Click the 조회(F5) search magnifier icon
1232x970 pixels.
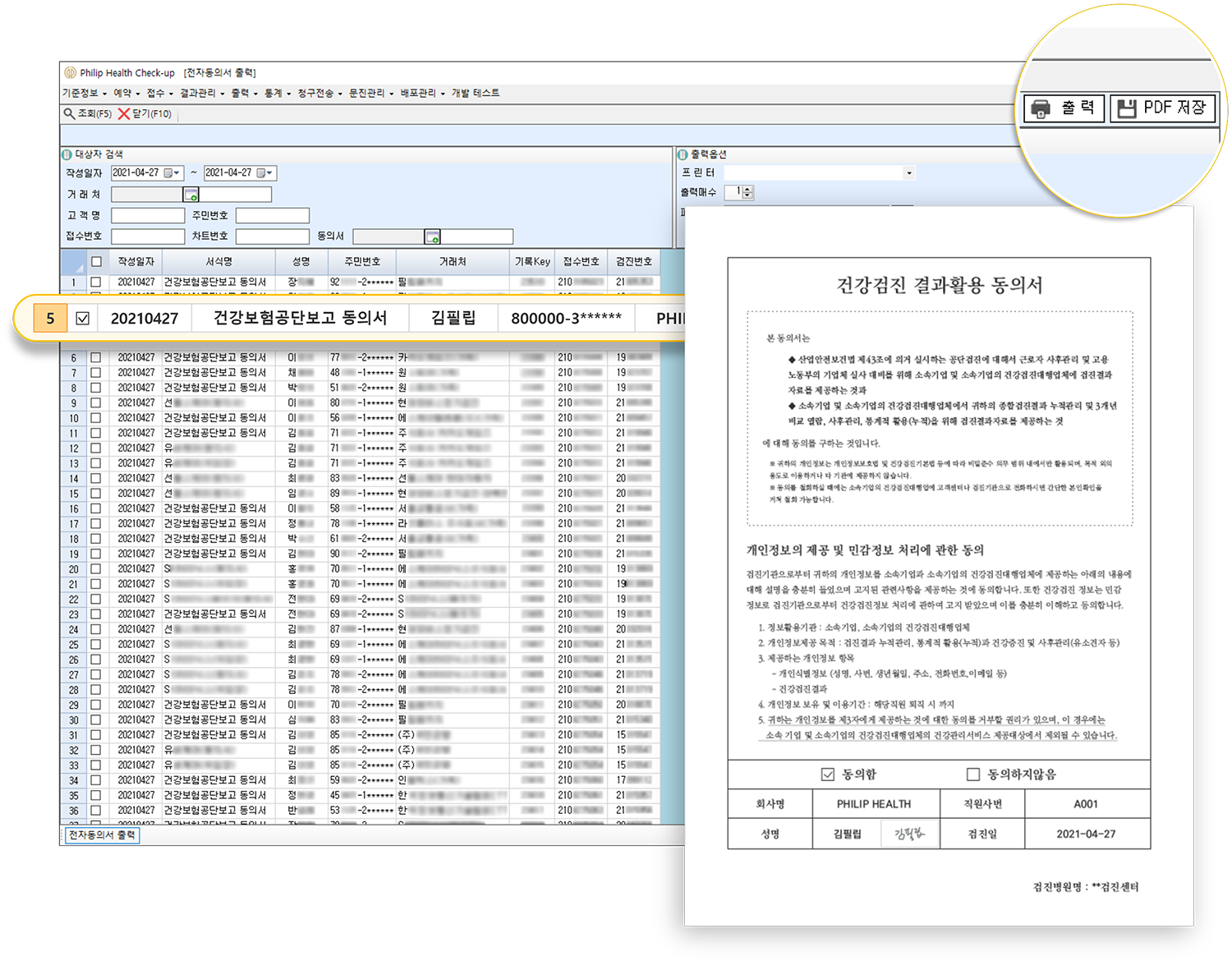70,113
